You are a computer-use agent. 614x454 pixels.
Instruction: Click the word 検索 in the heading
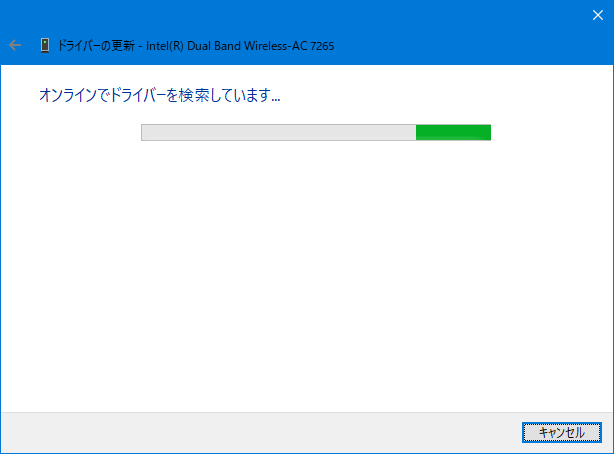191,96
